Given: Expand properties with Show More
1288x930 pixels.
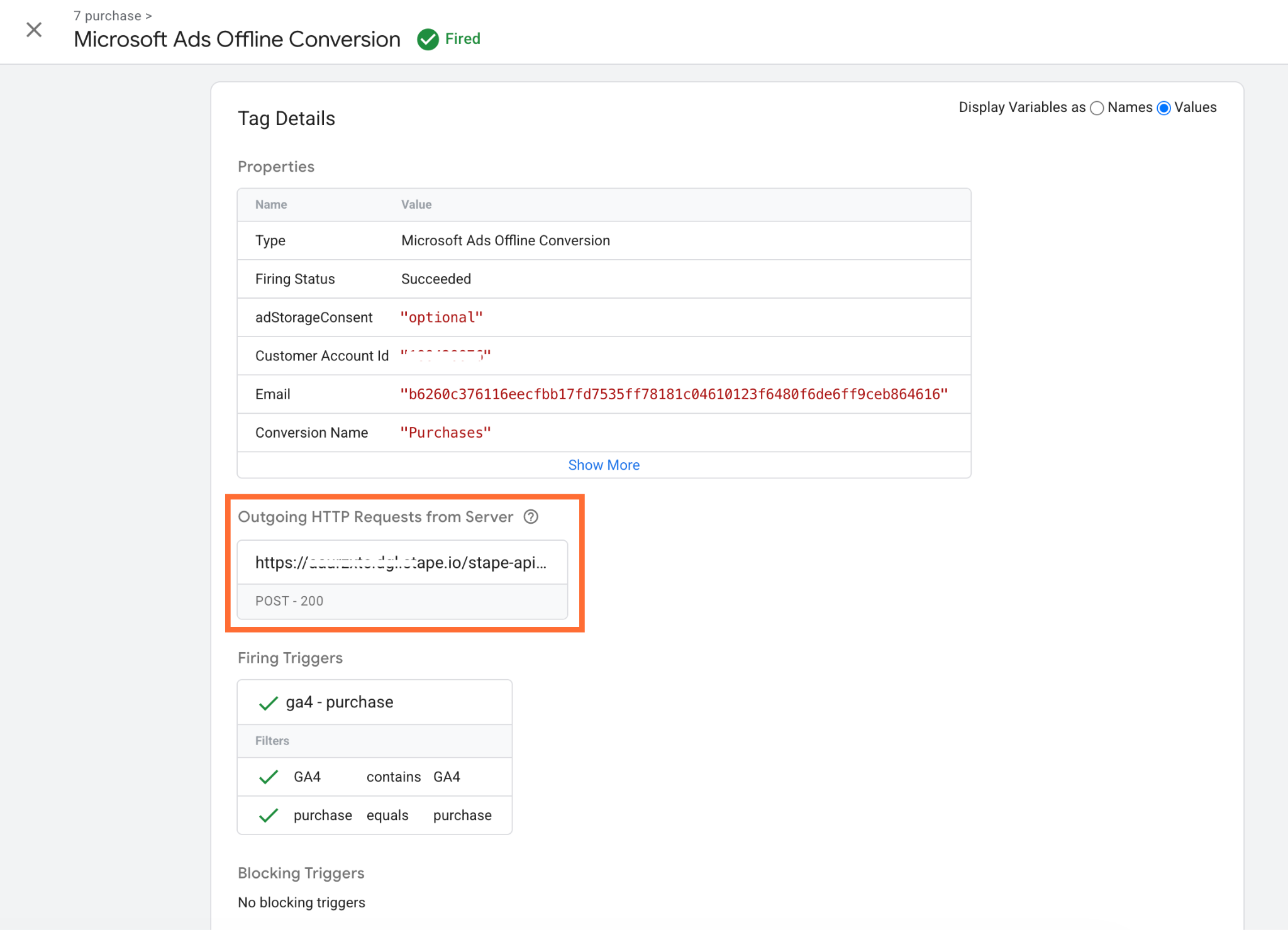Looking at the screenshot, I should [x=604, y=465].
